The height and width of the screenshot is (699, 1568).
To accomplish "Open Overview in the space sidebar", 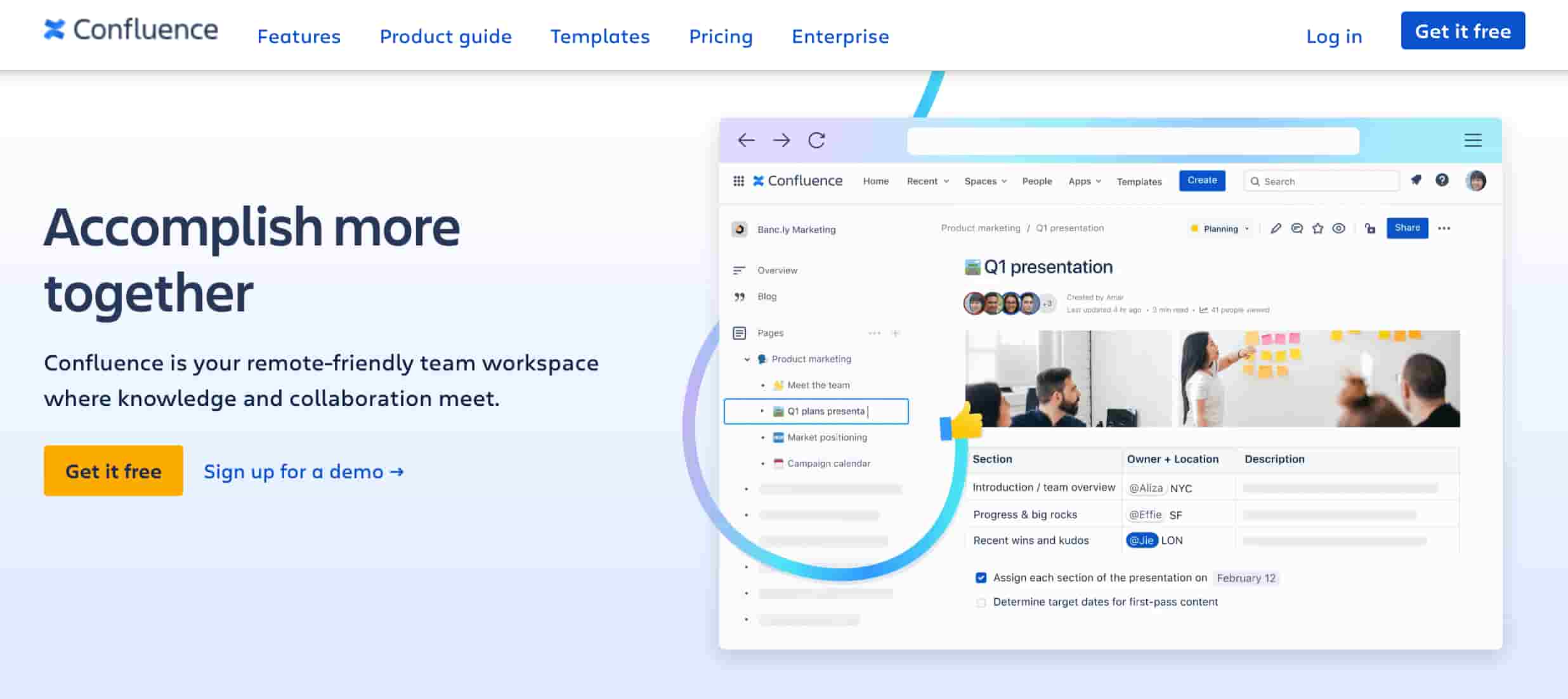I will point(777,270).
